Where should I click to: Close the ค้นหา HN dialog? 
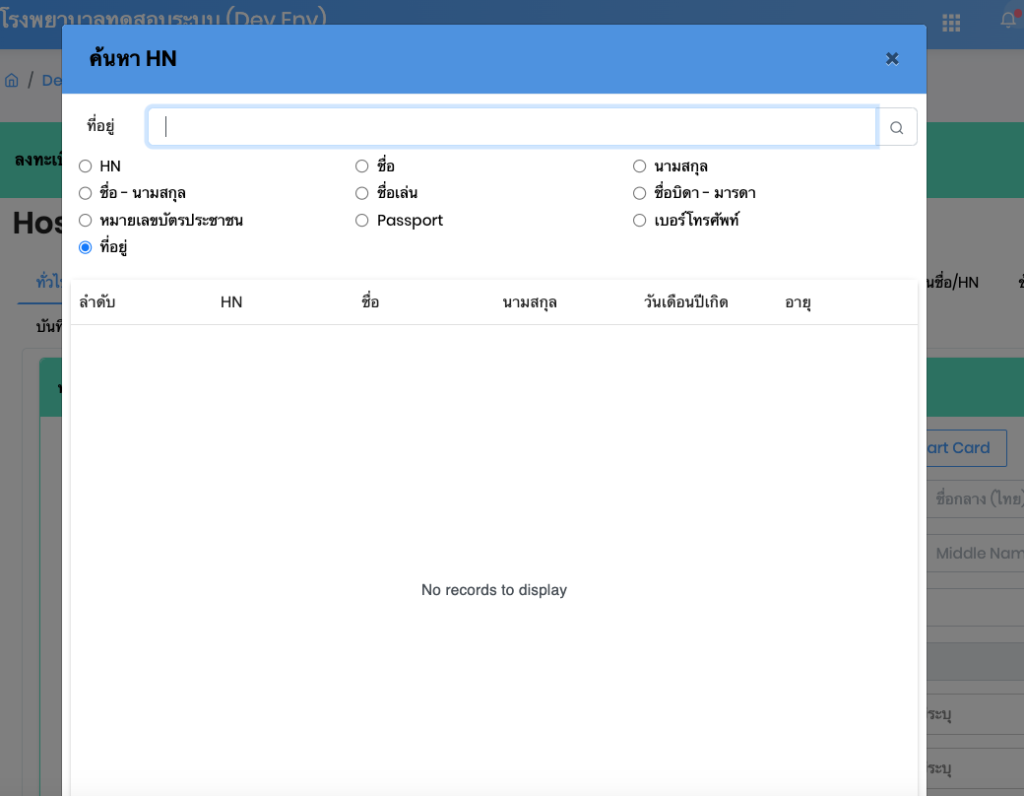[x=892, y=59]
